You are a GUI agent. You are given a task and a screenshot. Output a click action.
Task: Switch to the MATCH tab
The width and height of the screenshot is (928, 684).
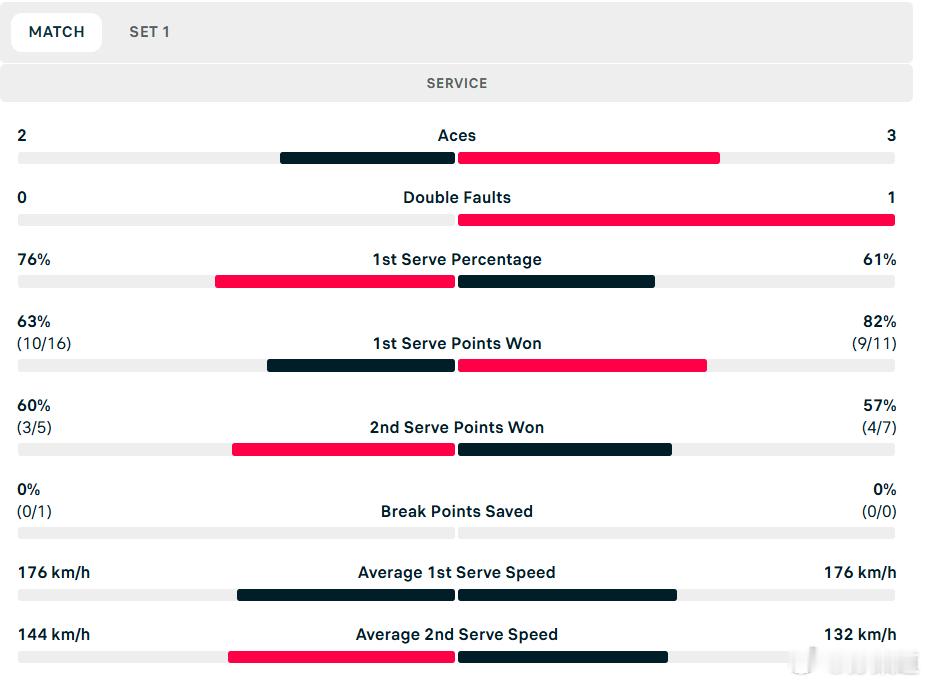pyautogui.click(x=57, y=32)
